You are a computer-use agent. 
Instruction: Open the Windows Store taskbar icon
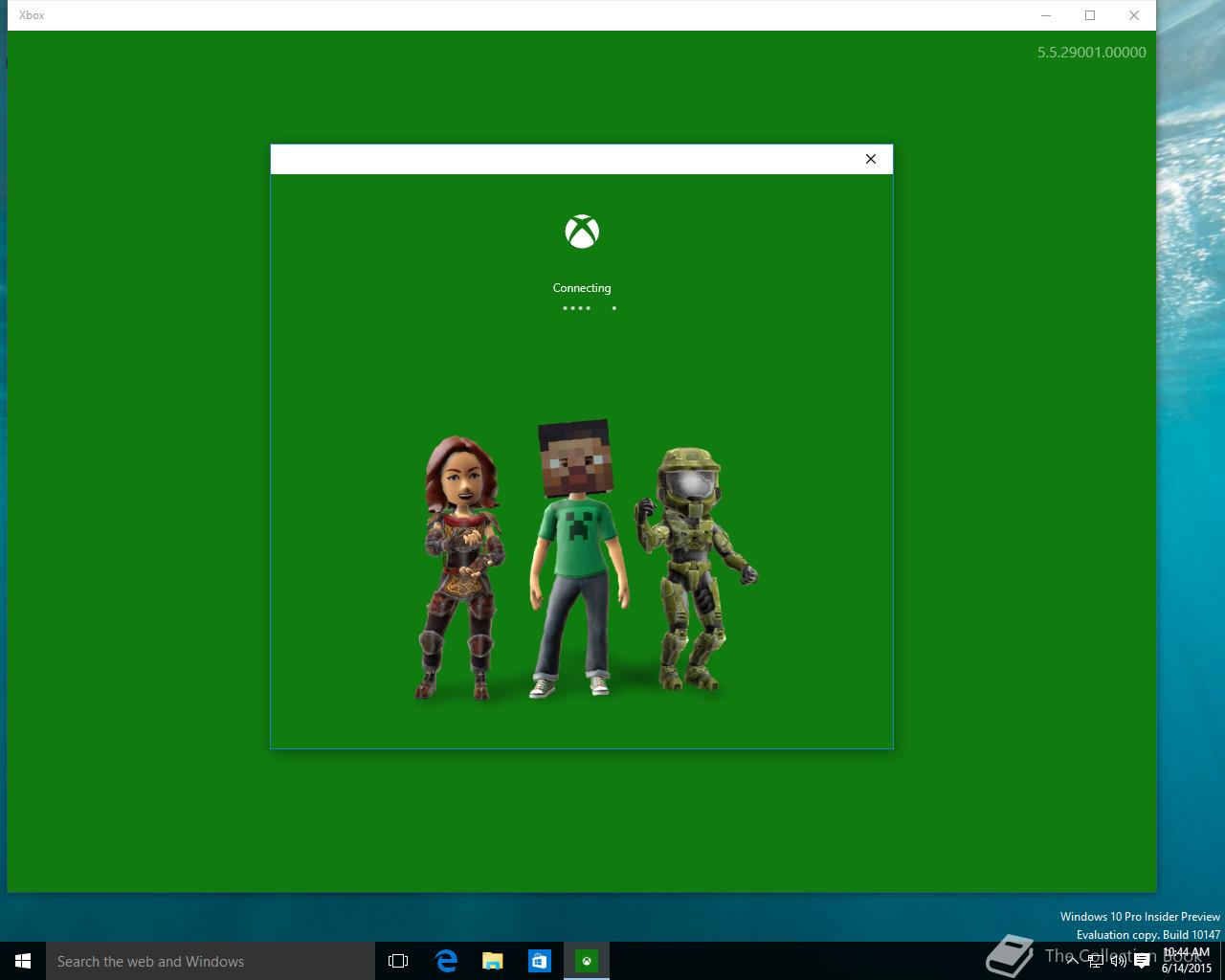(x=540, y=961)
